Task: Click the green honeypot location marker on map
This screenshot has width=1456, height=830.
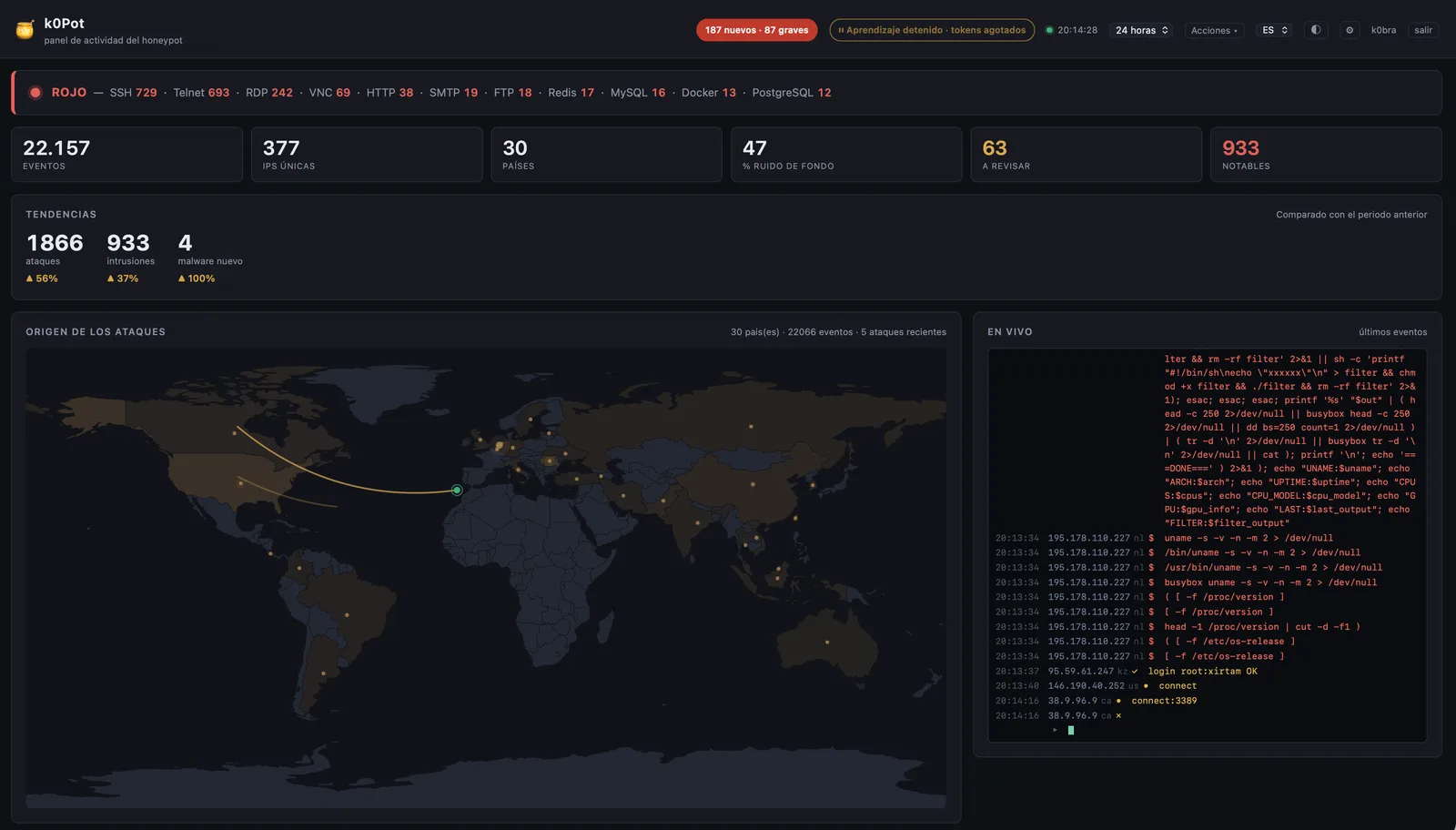Action: [x=457, y=490]
